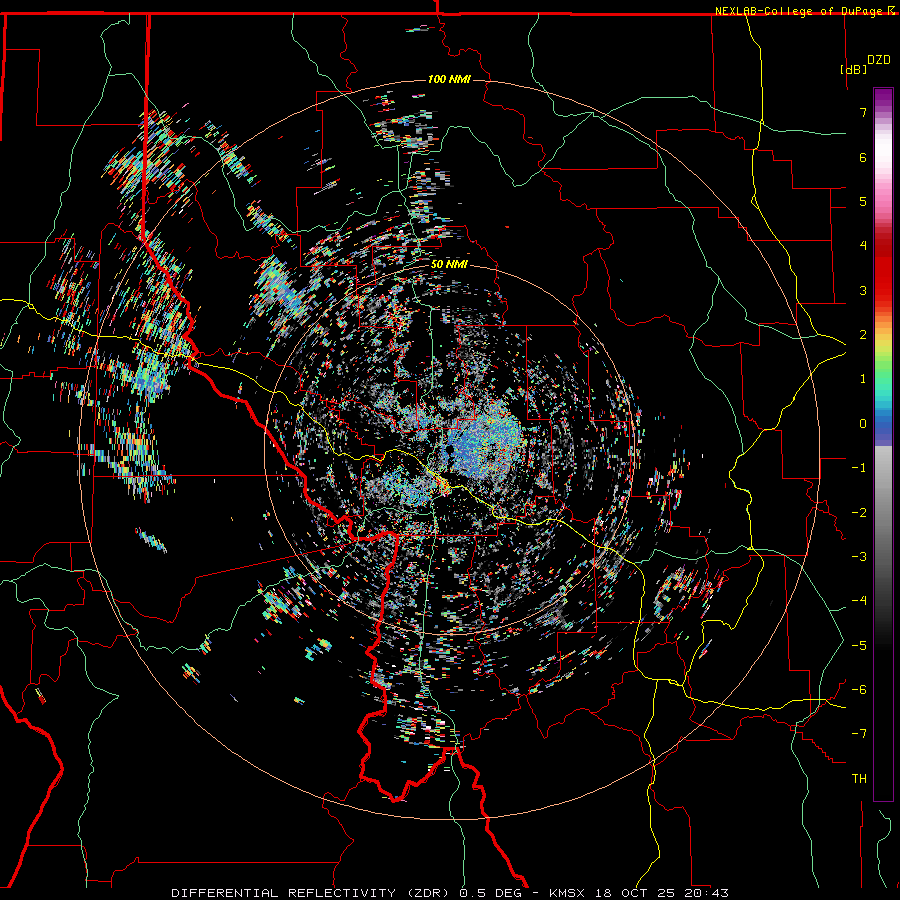
Task: Select the -1 value on the scale
Action: (x=859, y=468)
